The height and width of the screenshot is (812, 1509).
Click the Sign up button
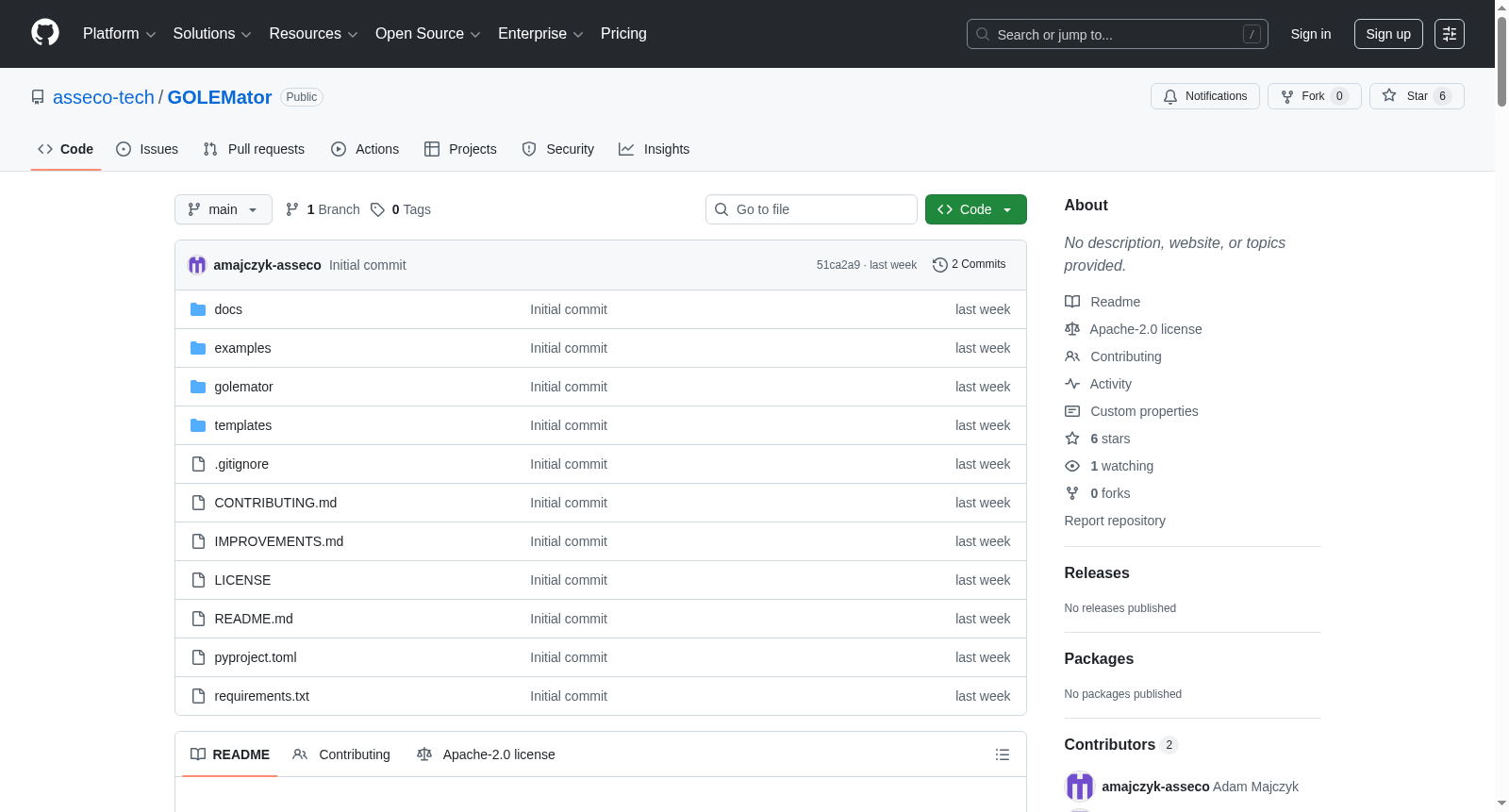(1388, 34)
